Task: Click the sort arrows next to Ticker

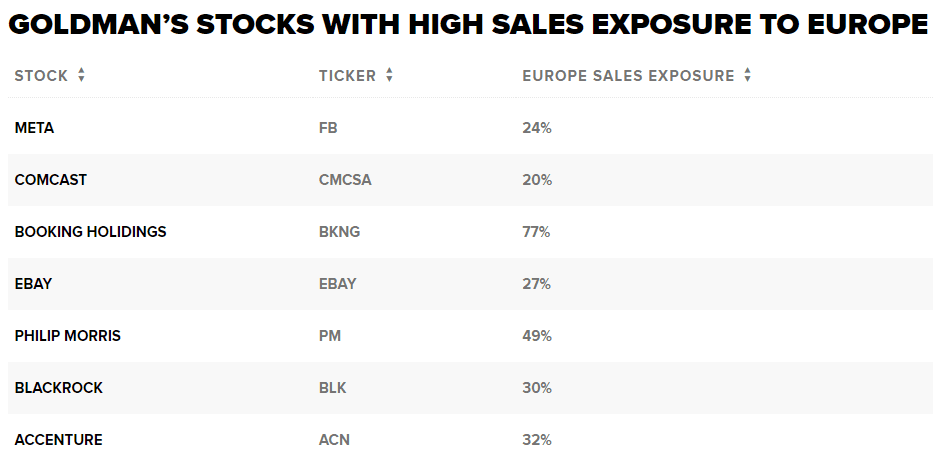Action: (x=389, y=75)
